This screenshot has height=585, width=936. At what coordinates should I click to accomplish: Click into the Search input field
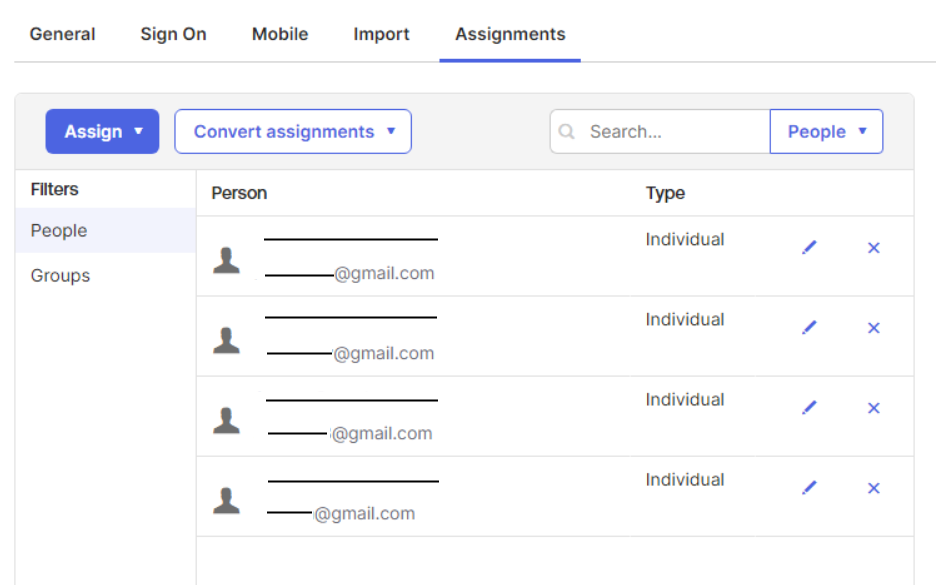[x=650, y=131]
